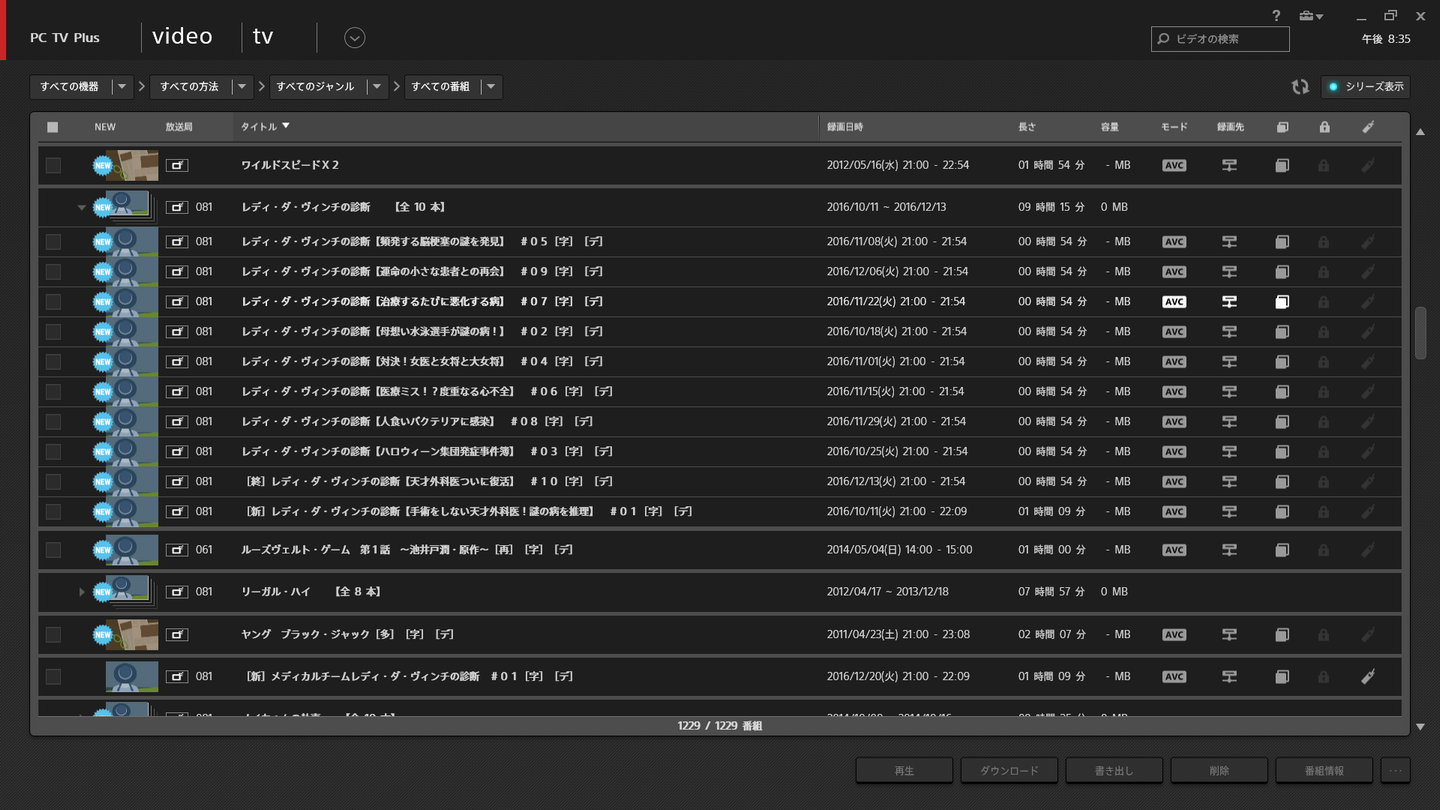
Task: Switch to the video tab
Action: [x=182, y=37]
